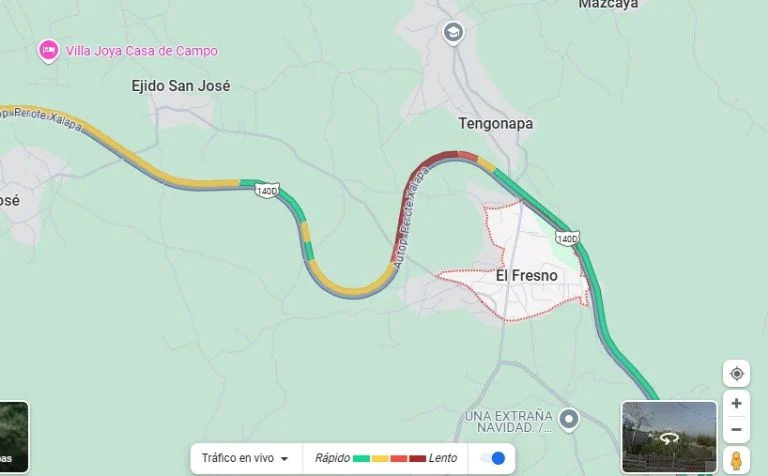Click the 140D highway shield near El Fresno
The image size is (768, 476).
[x=567, y=238]
